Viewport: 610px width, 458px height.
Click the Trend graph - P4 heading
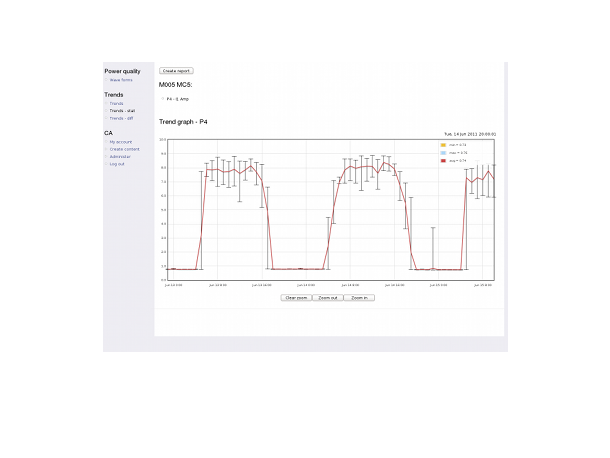[x=183, y=122]
